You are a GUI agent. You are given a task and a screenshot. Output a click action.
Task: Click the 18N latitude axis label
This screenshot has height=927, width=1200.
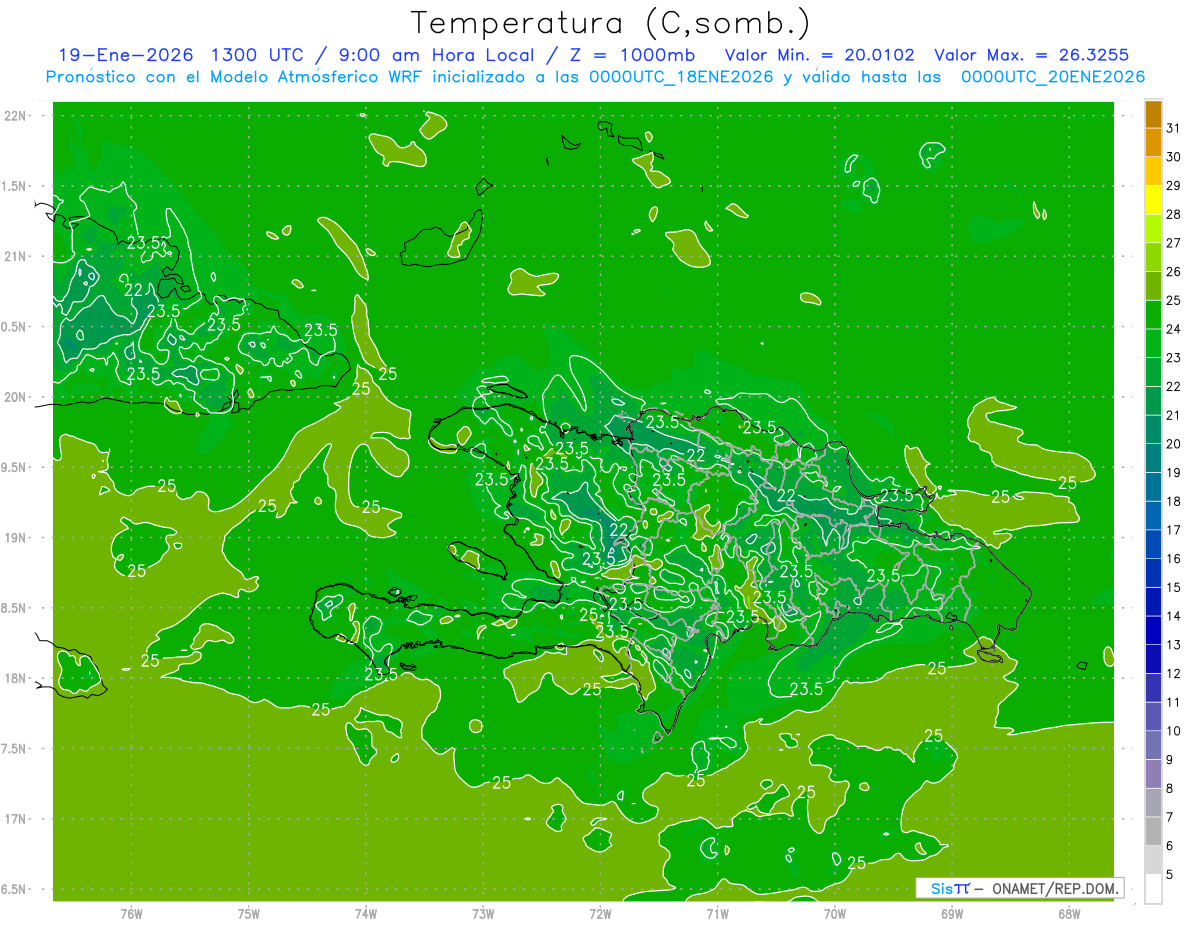pyautogui.click(x=16, y=679)
